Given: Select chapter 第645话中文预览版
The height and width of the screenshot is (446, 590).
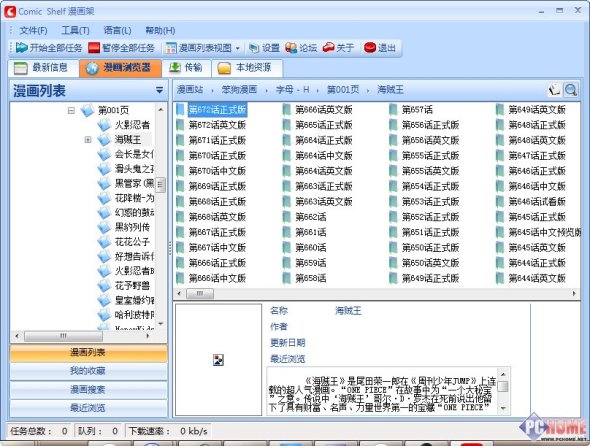Looking at the screenshot, I should click(544, 232).
